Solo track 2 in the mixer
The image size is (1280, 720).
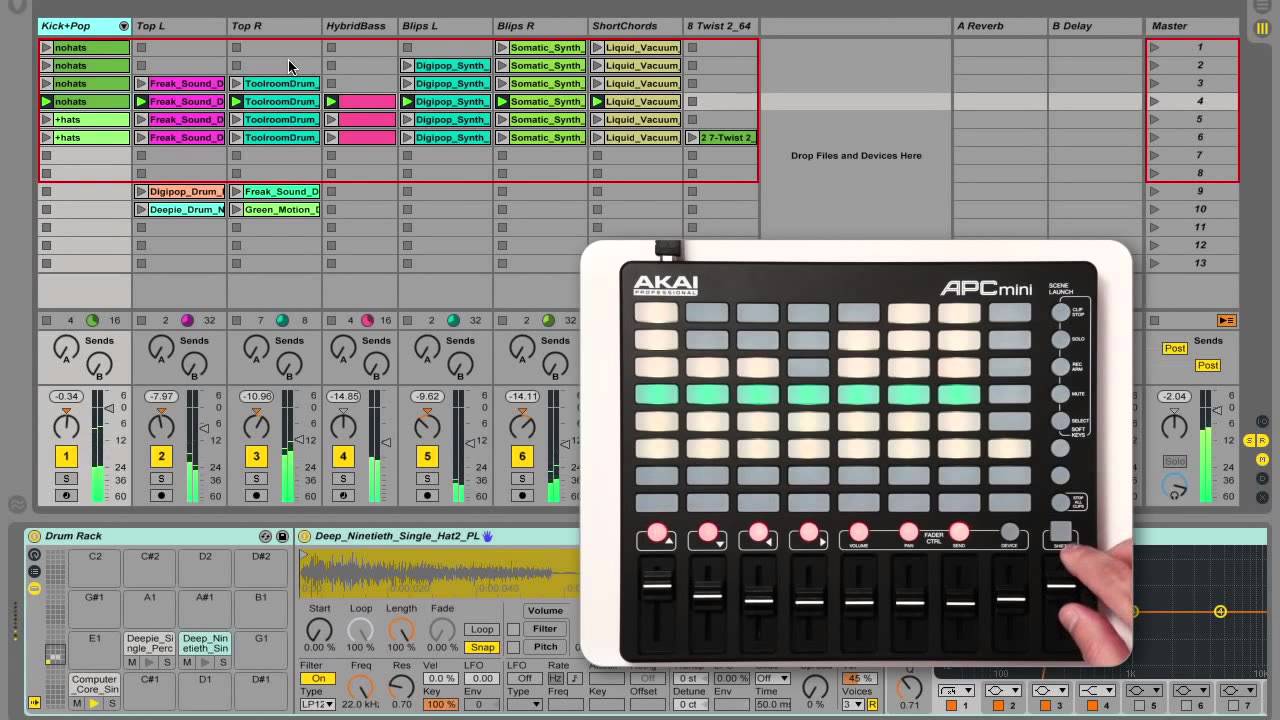point(161,479)
